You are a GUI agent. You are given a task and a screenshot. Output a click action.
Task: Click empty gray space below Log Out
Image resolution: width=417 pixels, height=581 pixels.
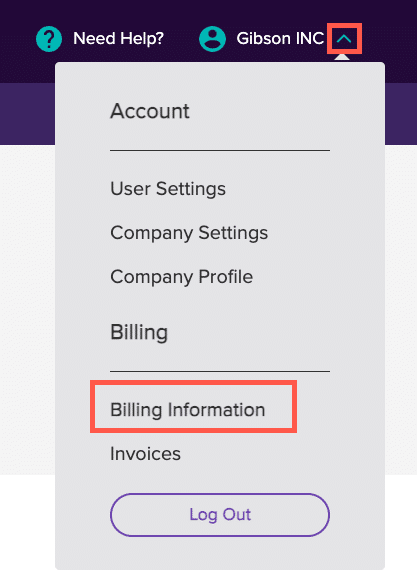tap(220, 554)
